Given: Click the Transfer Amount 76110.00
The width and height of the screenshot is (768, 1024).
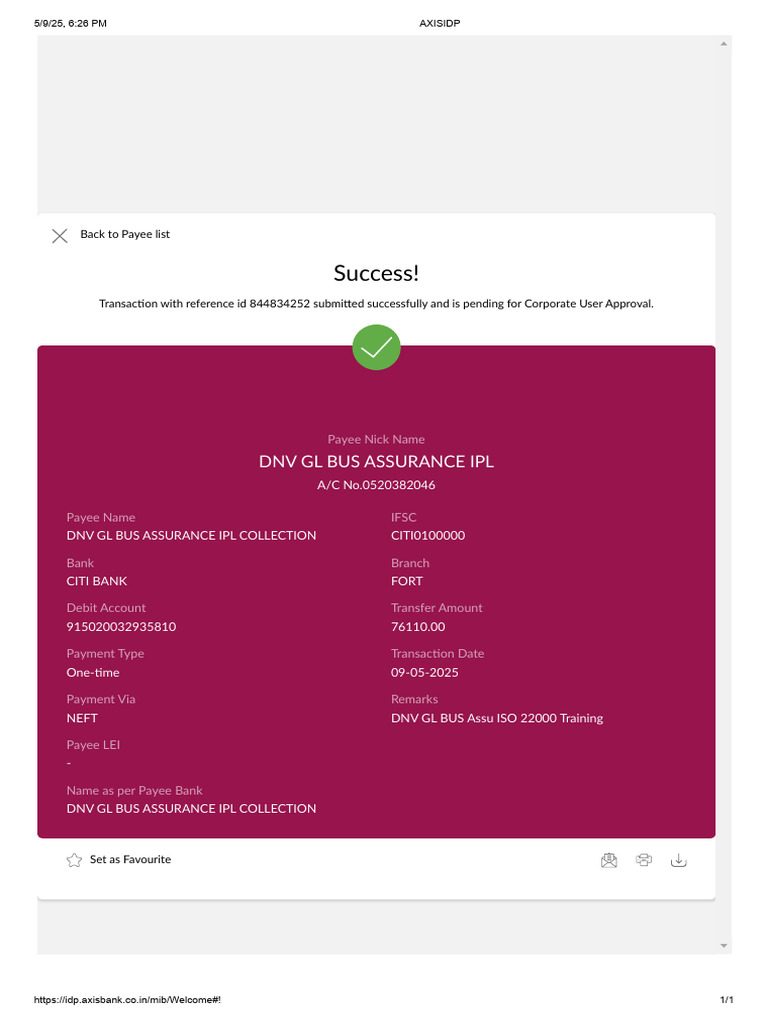Looking at the screenshot, I should point(418,627).
